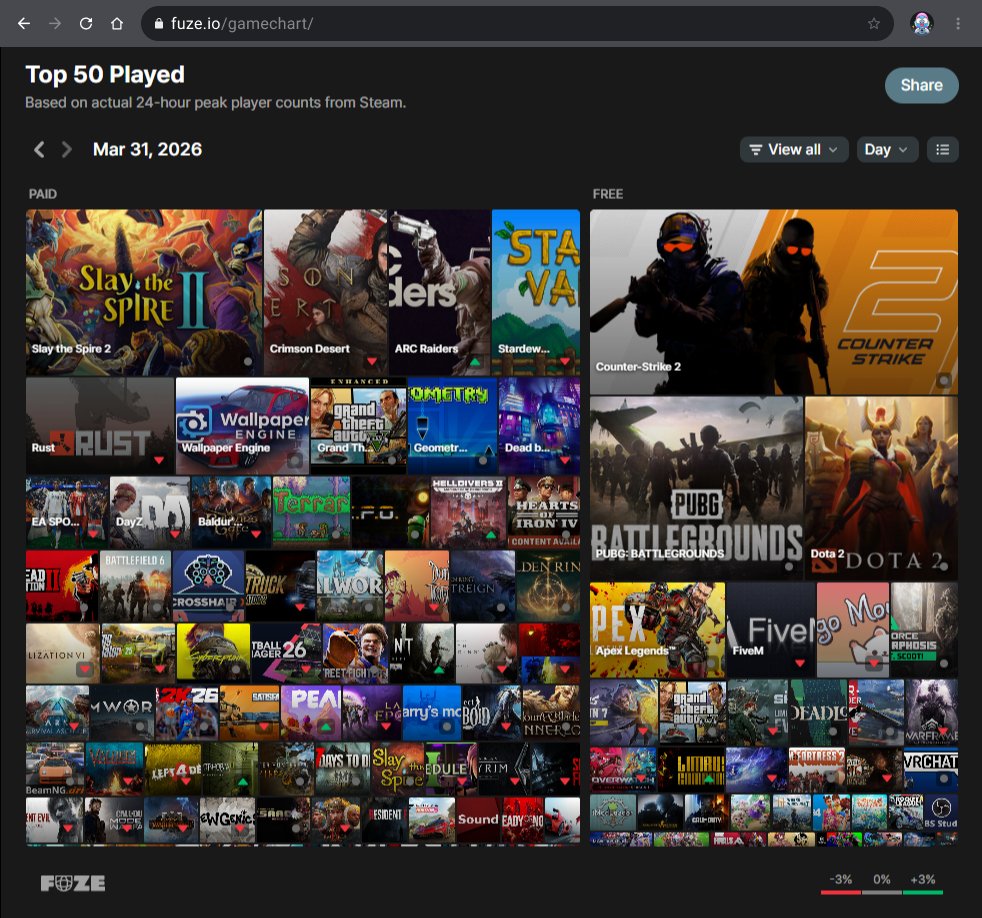
Task: Open the ARC Raiders game tile
Action: click(x=440, y=292)
